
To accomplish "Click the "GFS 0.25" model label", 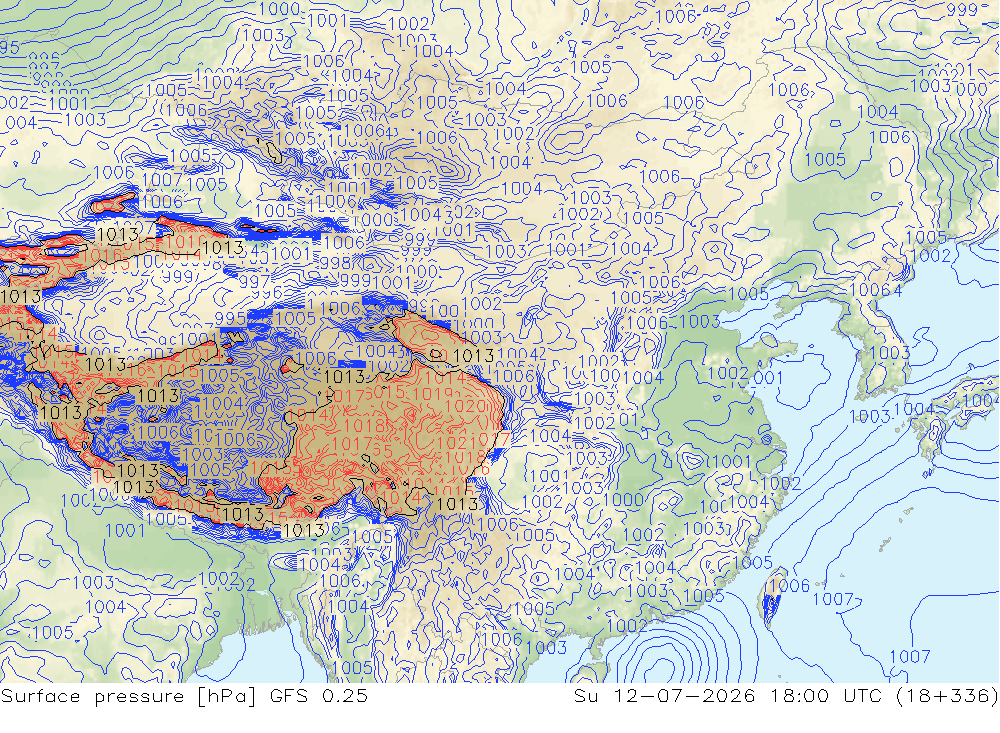I will tap(318, 696).
